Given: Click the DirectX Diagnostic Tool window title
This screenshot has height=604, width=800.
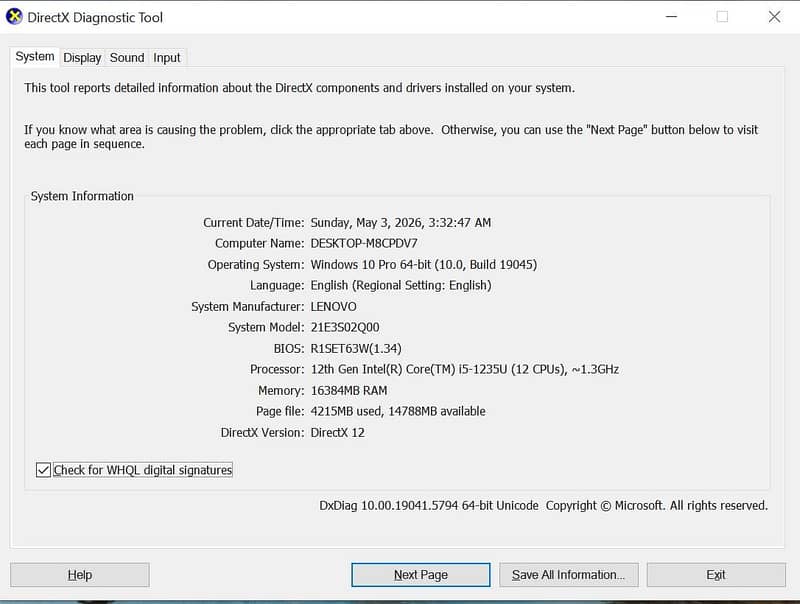Looking at the screenshot, I should tap(95, 17).
